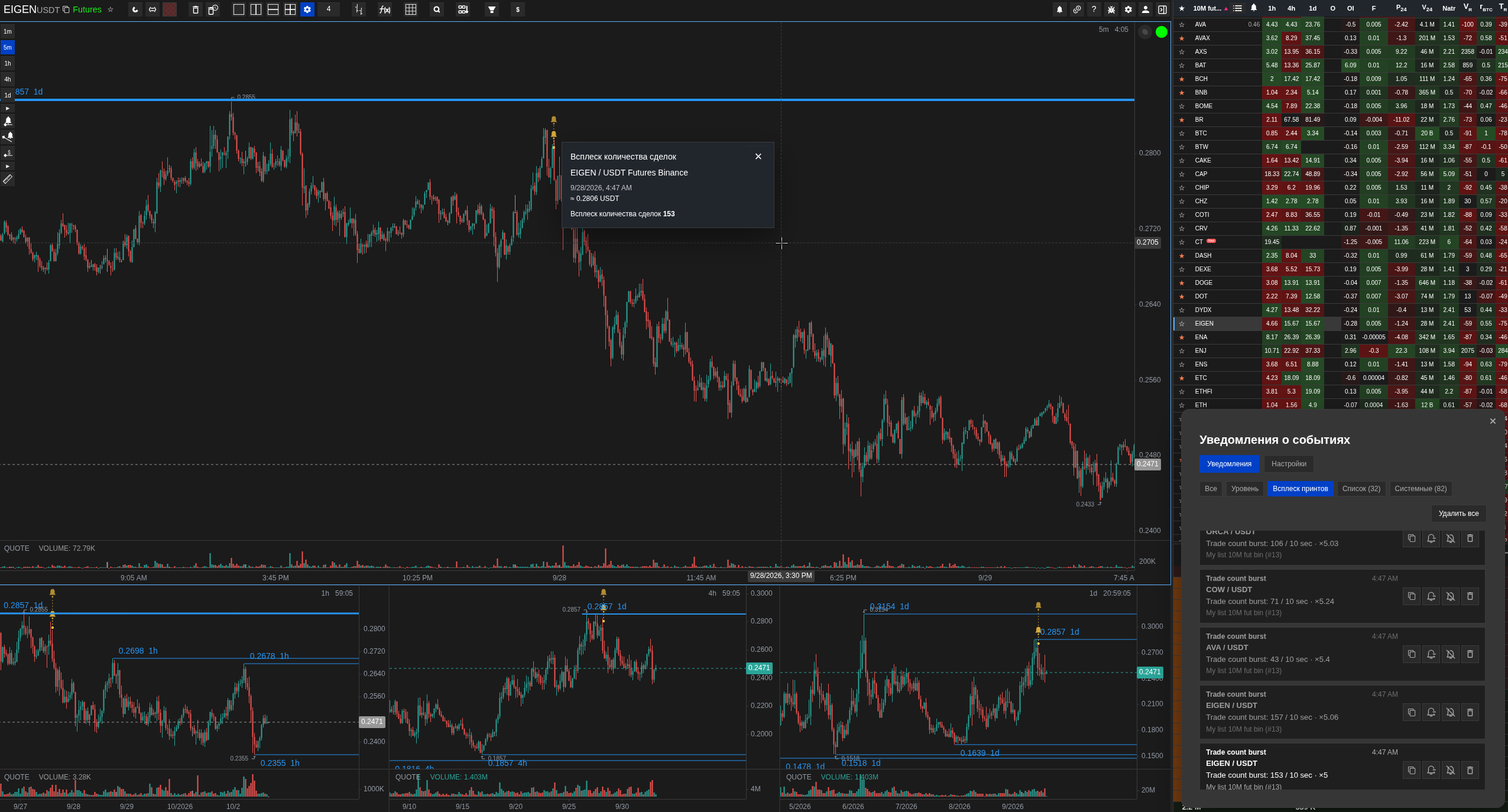Open the funnel filter icon
1508x812 pixels.
pyautogui.click(x=492, y=9)
